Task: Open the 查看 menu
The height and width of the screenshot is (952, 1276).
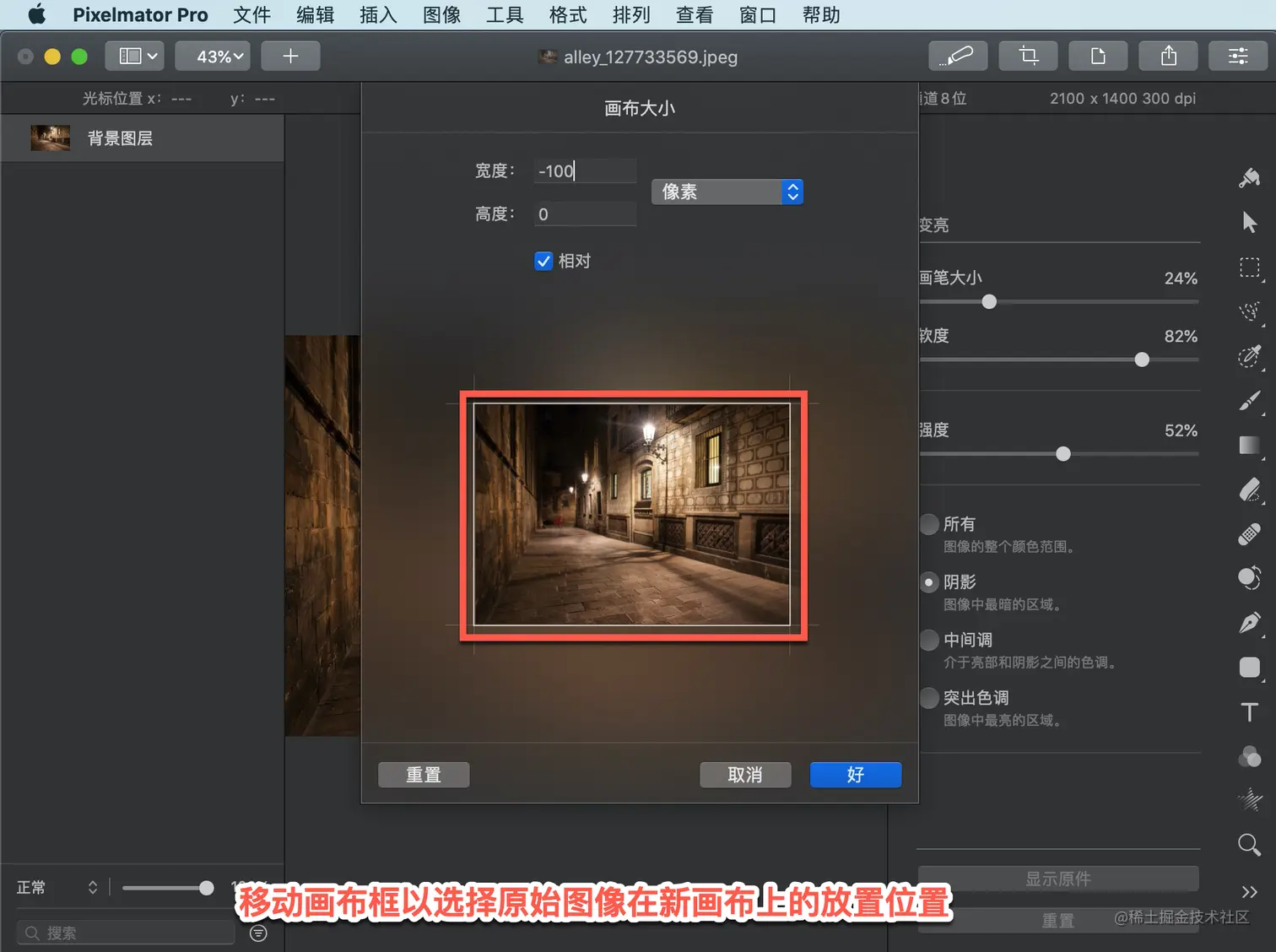Action: point(695,14)
